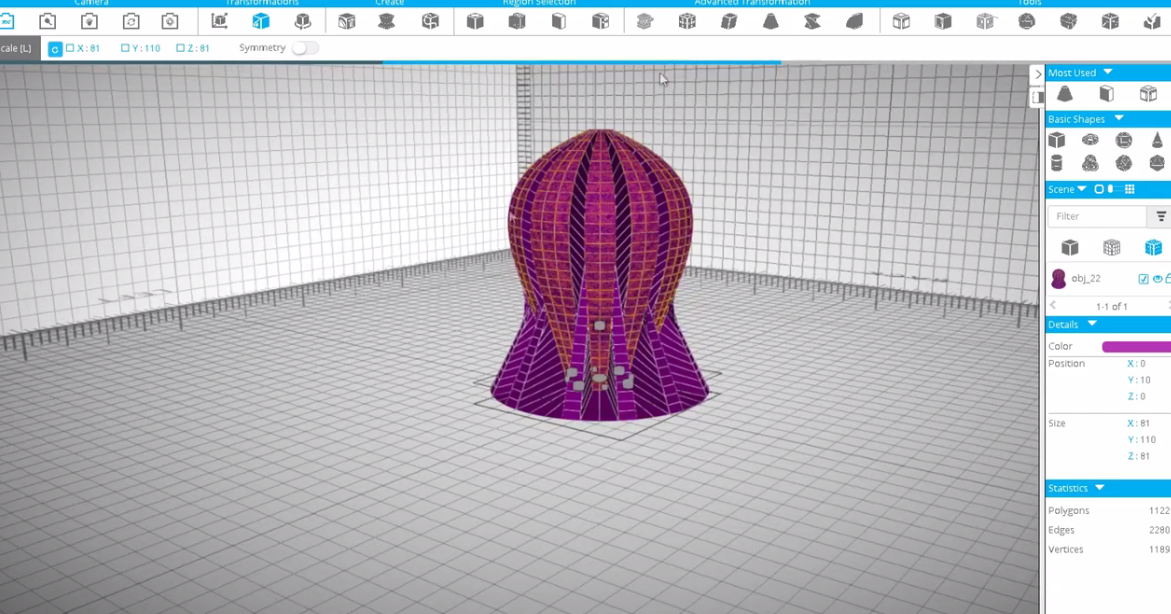Viewport: 1171px width, 614px height.
Task: Collapse the Scene section
Action: (x=1081, y=189)
